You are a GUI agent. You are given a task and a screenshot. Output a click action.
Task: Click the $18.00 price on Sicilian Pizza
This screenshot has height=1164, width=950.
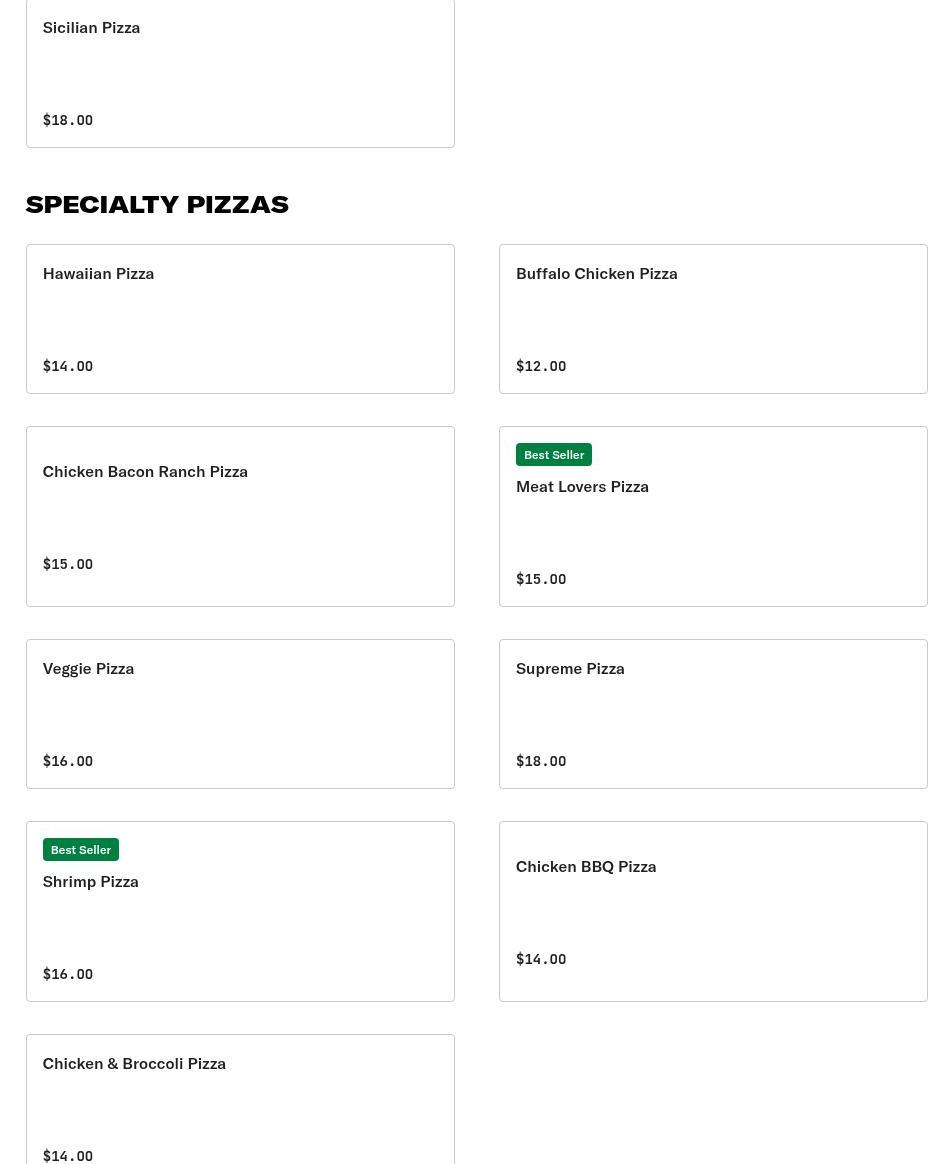coord(68,120)
